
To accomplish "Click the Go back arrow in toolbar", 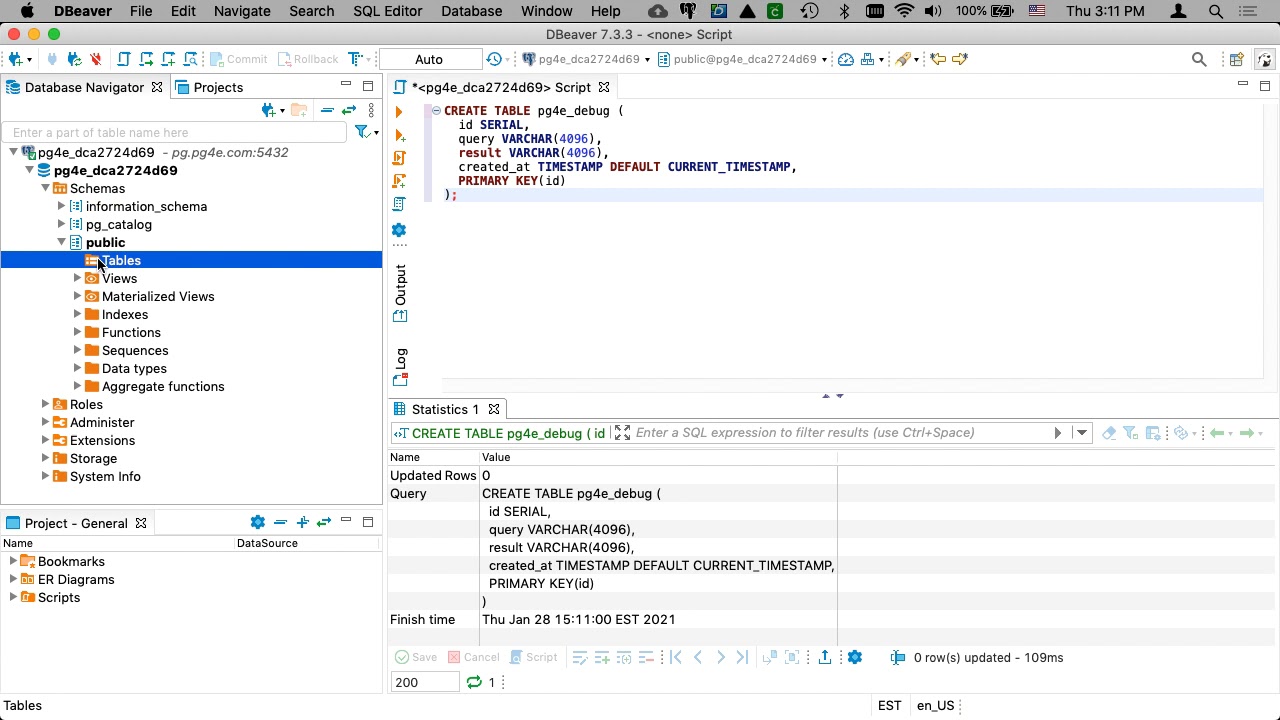I will [x=937, y=59].
